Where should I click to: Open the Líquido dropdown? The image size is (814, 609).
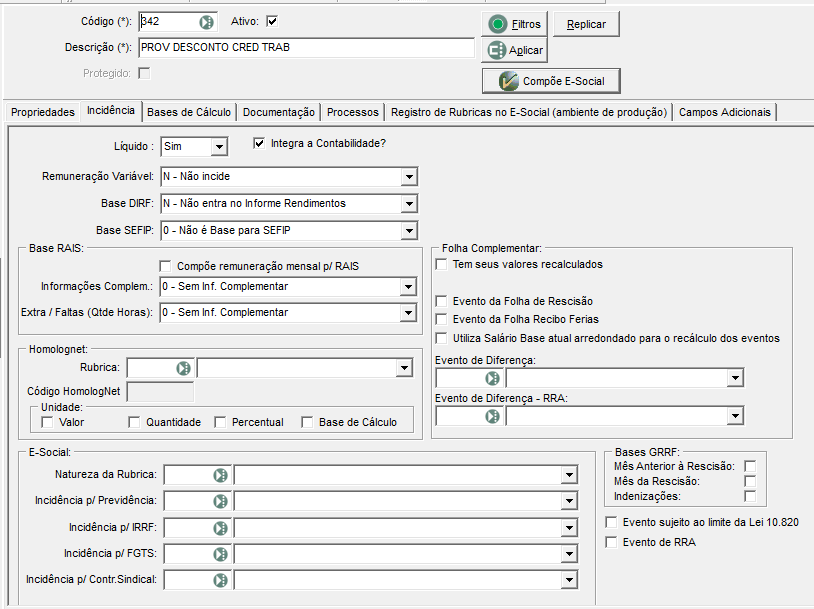(219, 147)
